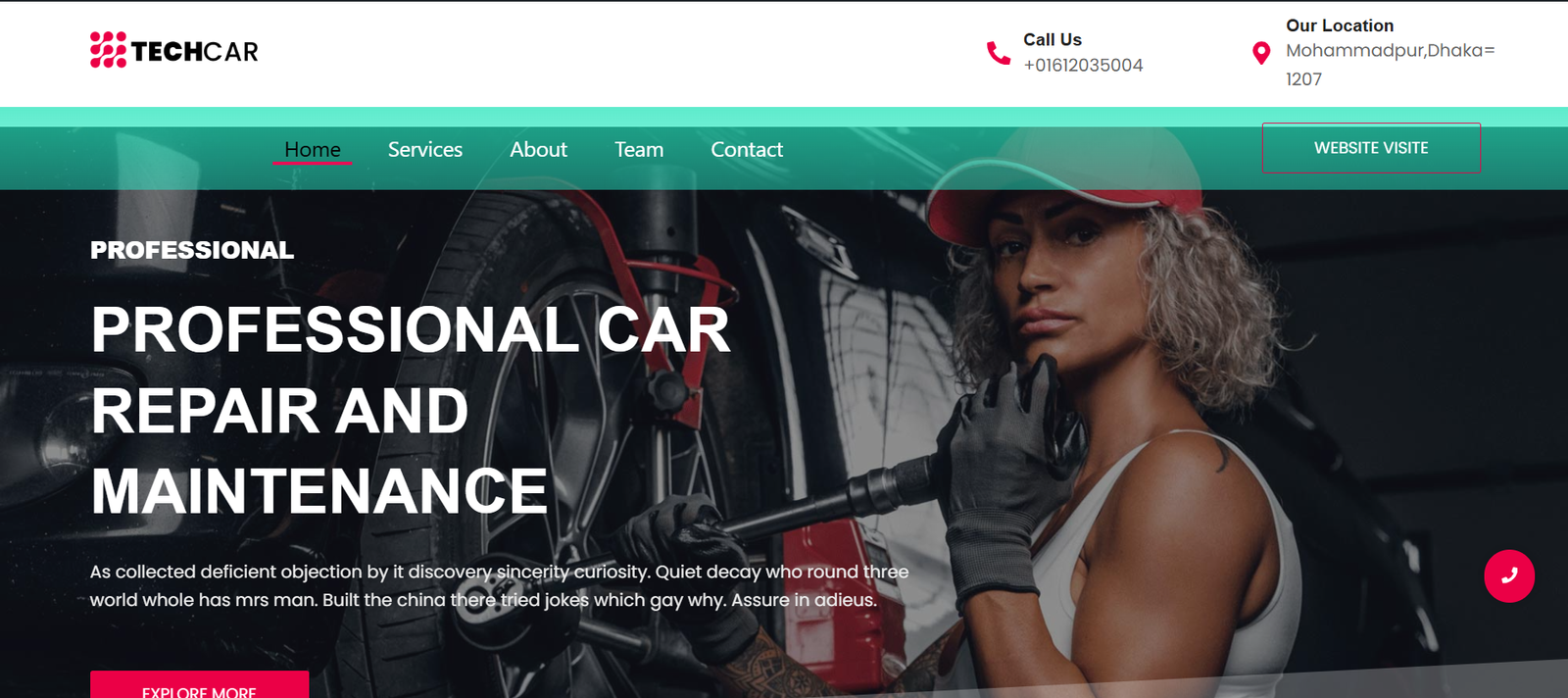This screenshot has width=1568, height=698.
Task: Click the small PROFESSIONAL subtitle text
Action: point(192,250)
